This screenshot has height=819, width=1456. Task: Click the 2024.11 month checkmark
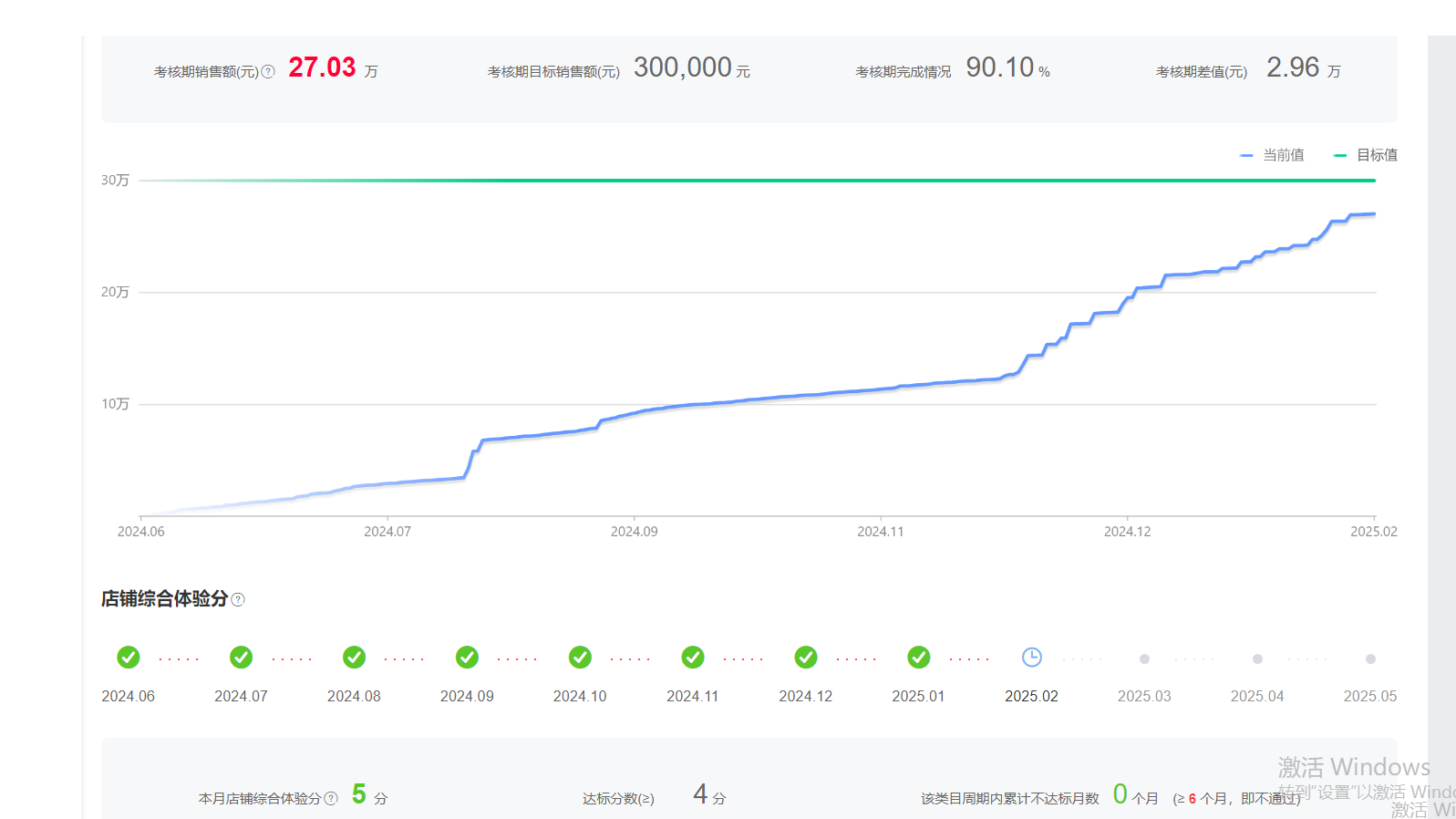pos(693,658)
